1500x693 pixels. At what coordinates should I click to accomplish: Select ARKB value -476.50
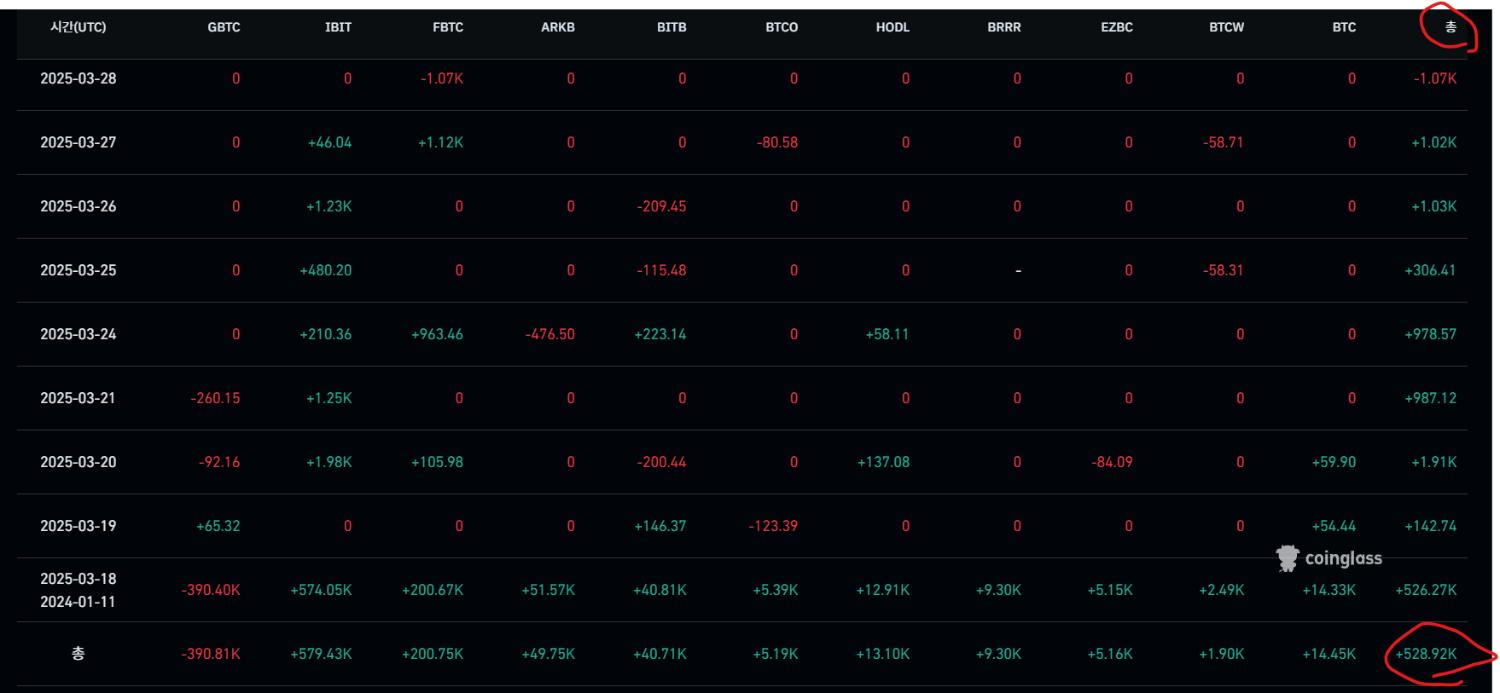550,335
